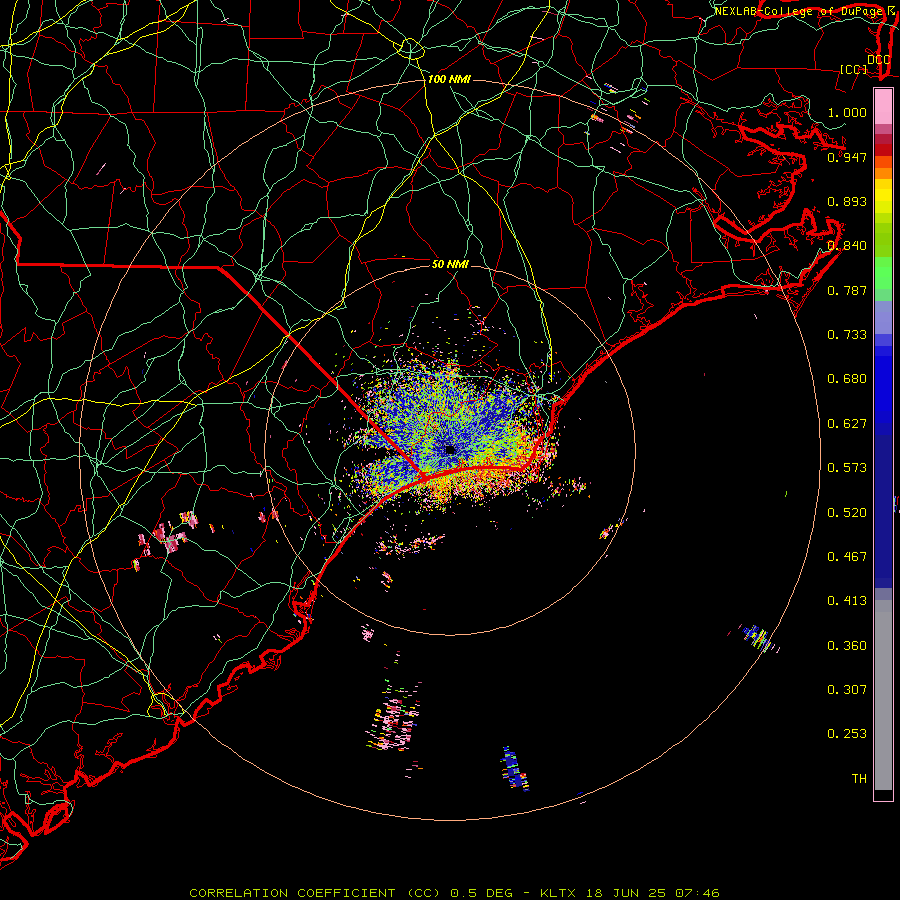Click the 0.627 scale value
Screen dimensions: 900x900
click(x=847, y=424)
